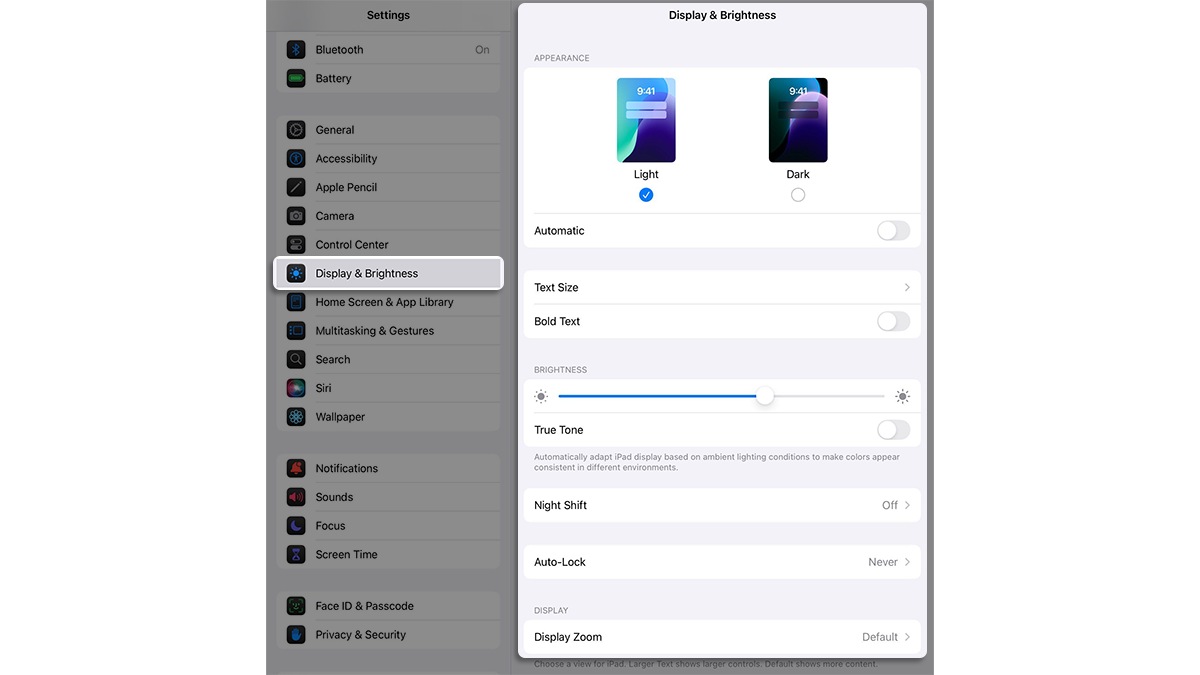Image resolution: width=1200 pixels, height=675 pixels.
Task: Open the Display Zoom row
Action: pos(722,637)
